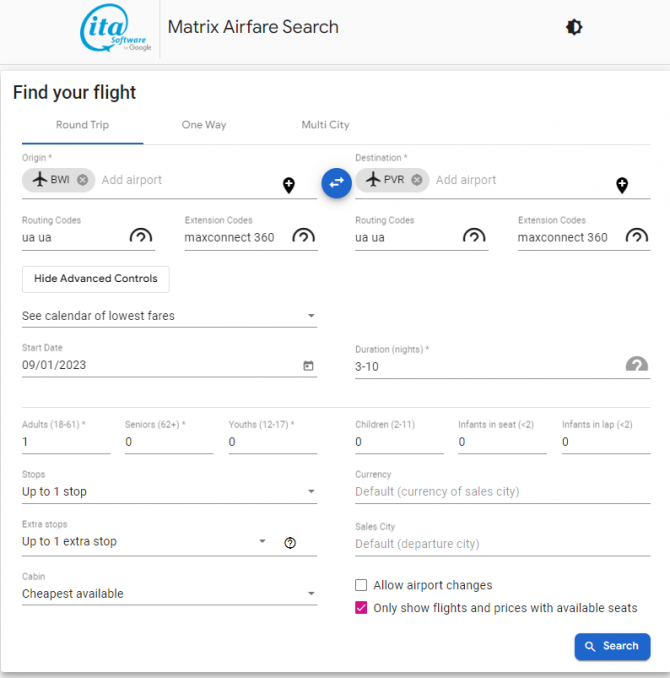Switch to the Multi City tab
This screenshot has width=670, height=678.
pyautogui.click(x=325, y=125)
